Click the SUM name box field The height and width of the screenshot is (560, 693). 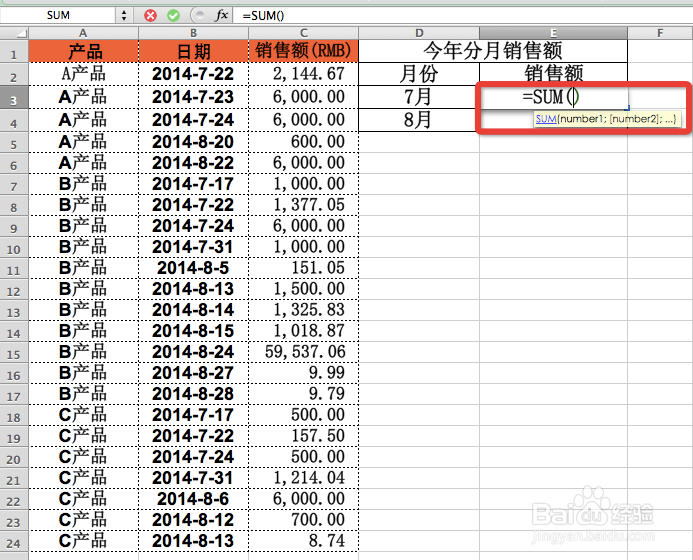tap(58, 15)
